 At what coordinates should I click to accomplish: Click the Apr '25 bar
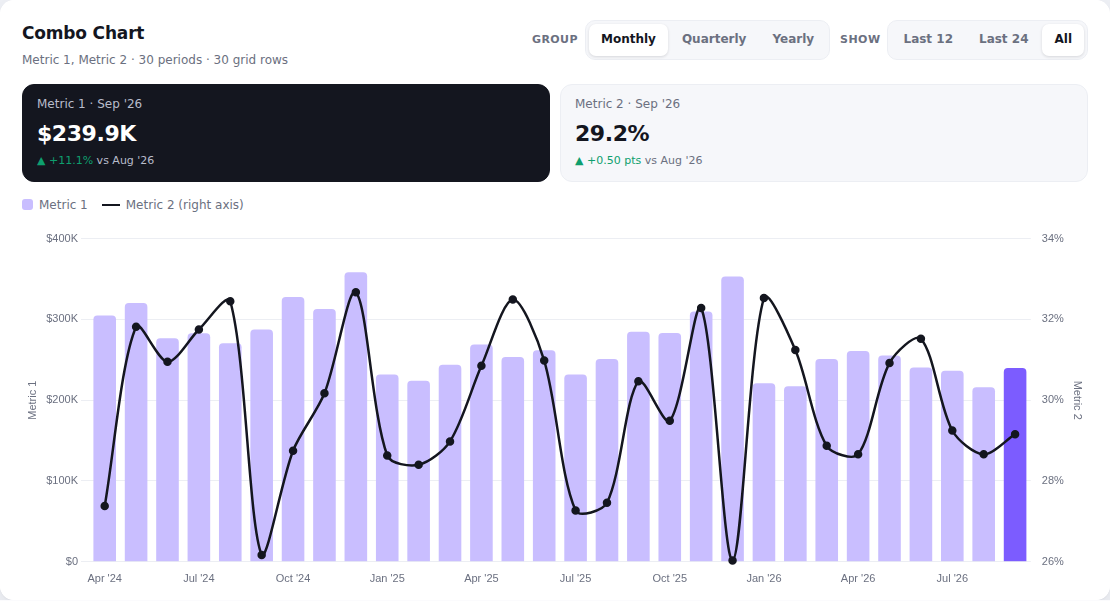tap(481, 453)
